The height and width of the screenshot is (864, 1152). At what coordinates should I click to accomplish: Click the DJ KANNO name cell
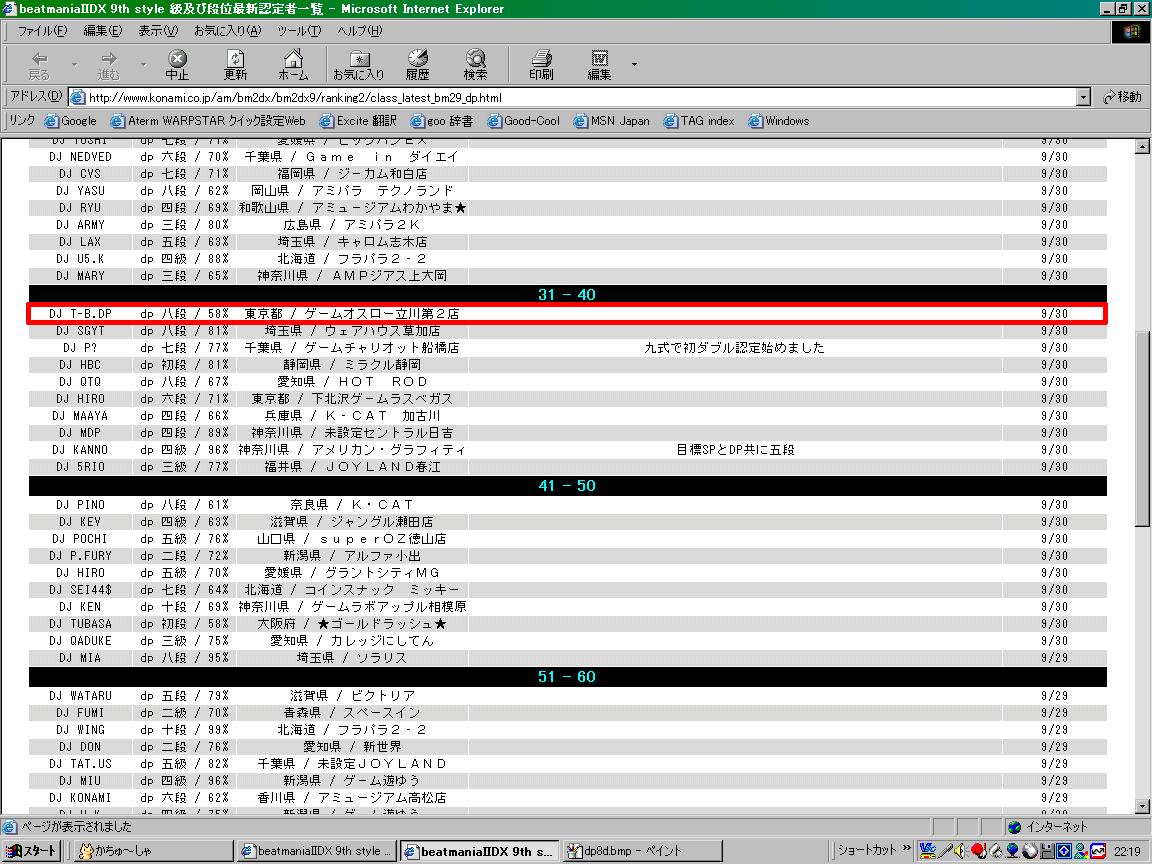click(80, 450)
